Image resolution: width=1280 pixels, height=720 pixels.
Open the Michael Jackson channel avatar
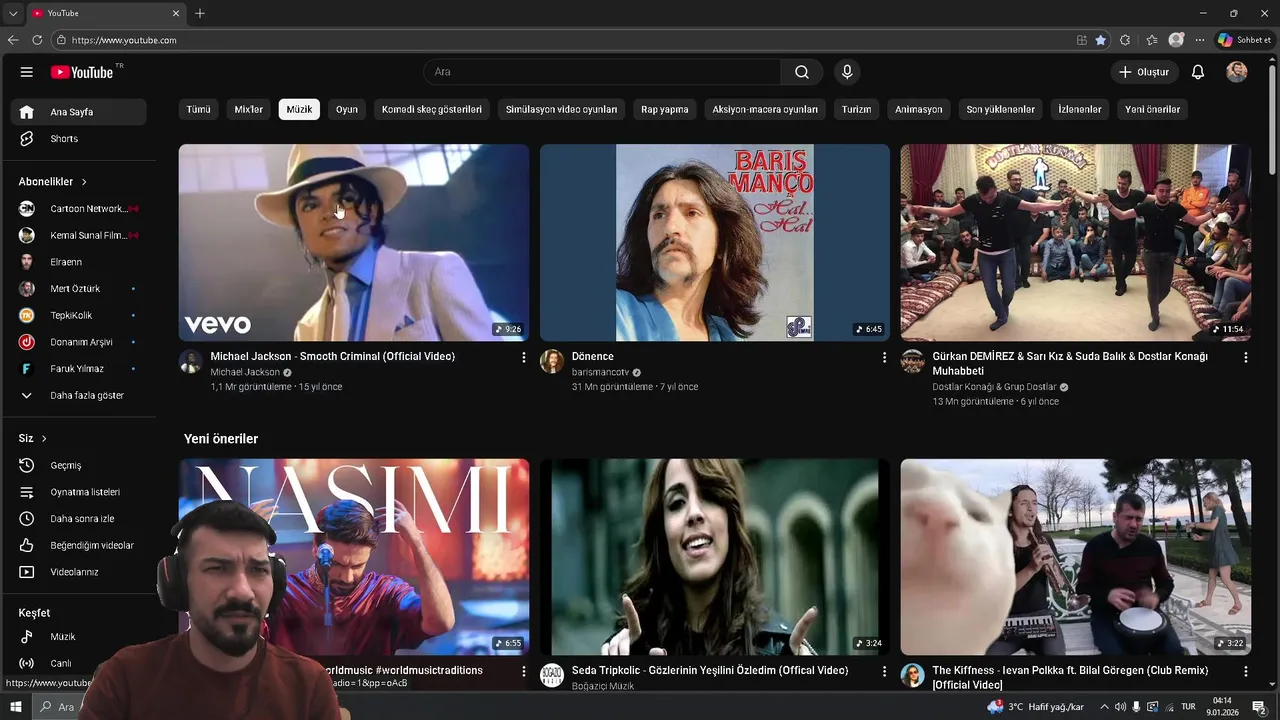(x=191, y=361)
